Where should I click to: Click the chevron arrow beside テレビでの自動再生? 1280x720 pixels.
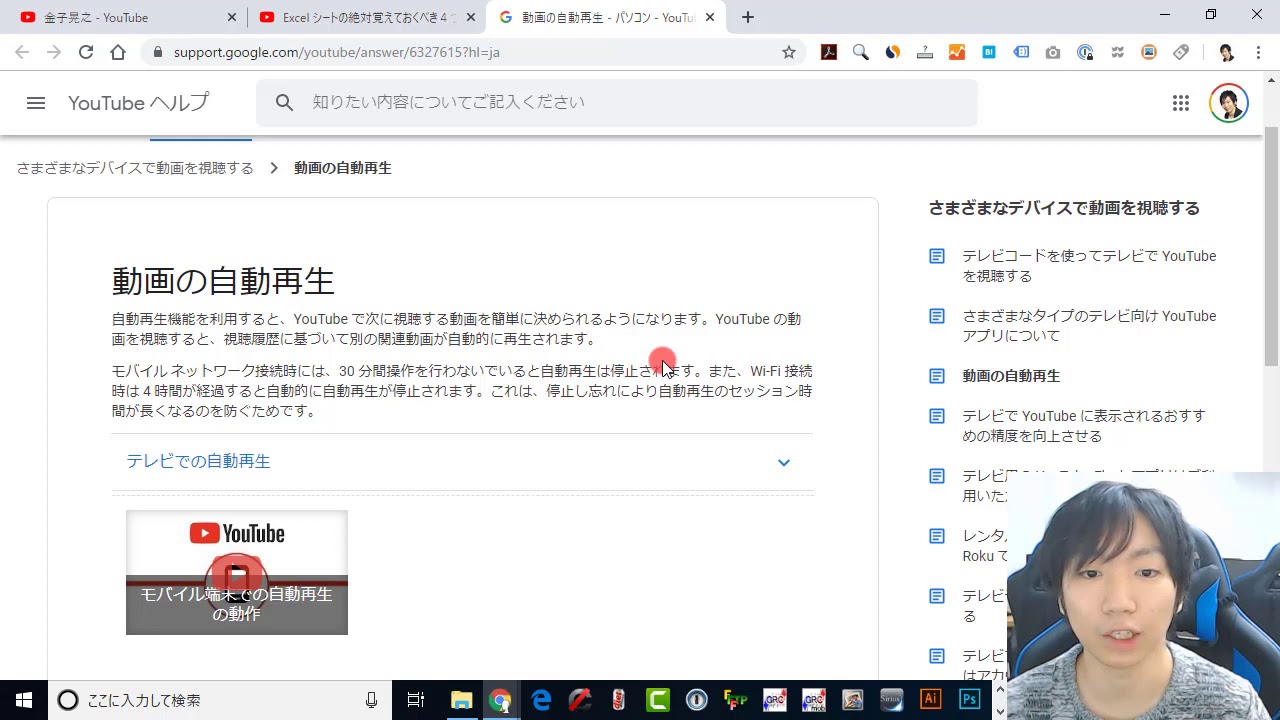(x=784, y=462)
